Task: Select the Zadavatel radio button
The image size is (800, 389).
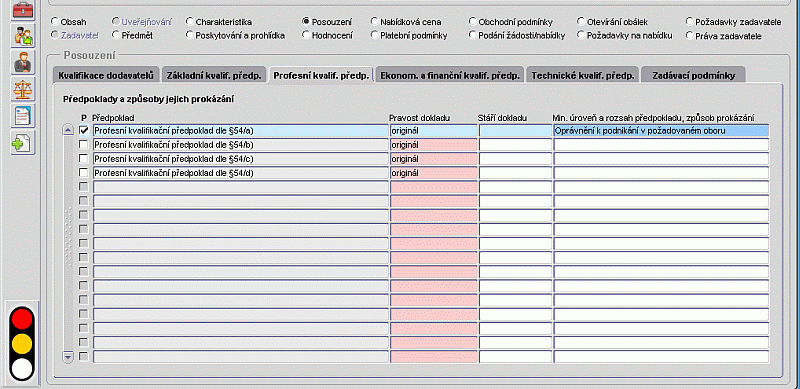Action: (55, 35)
